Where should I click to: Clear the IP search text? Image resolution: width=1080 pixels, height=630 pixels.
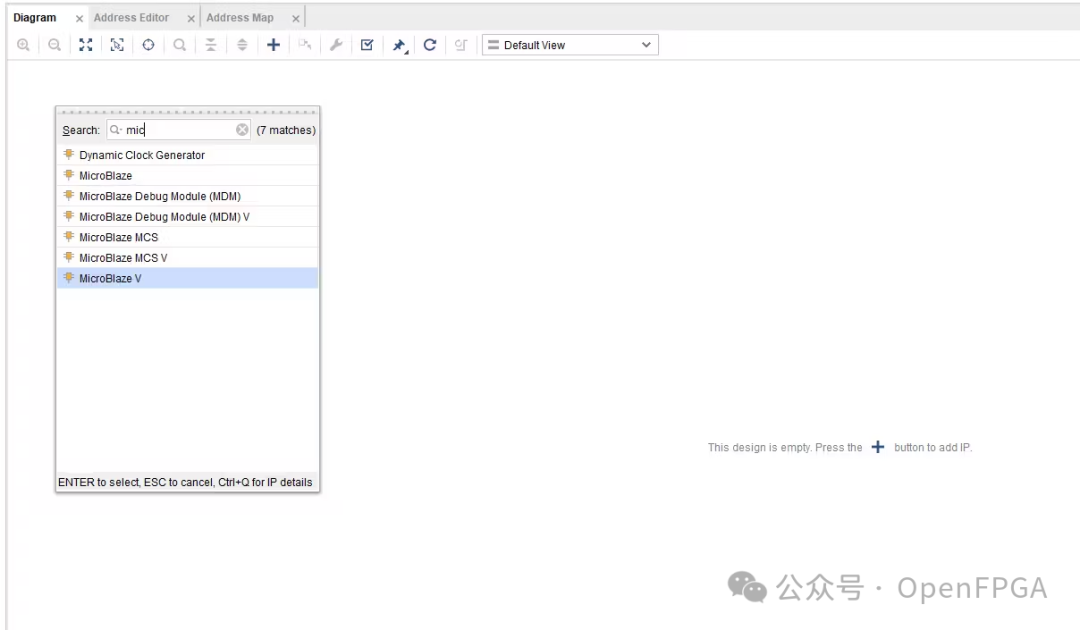click(x=242, y=129)
